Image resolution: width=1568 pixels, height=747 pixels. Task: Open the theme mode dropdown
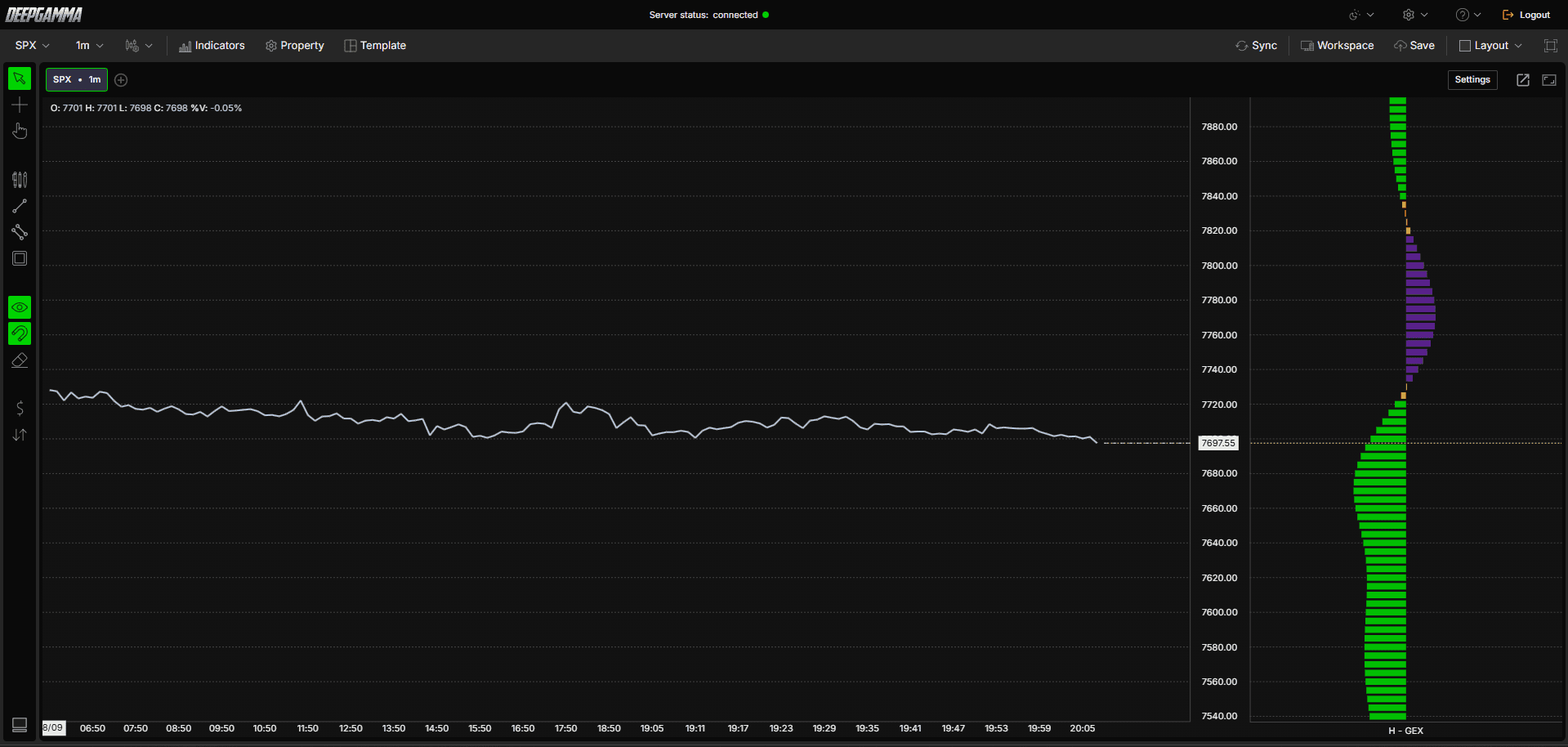point(1361,15)
